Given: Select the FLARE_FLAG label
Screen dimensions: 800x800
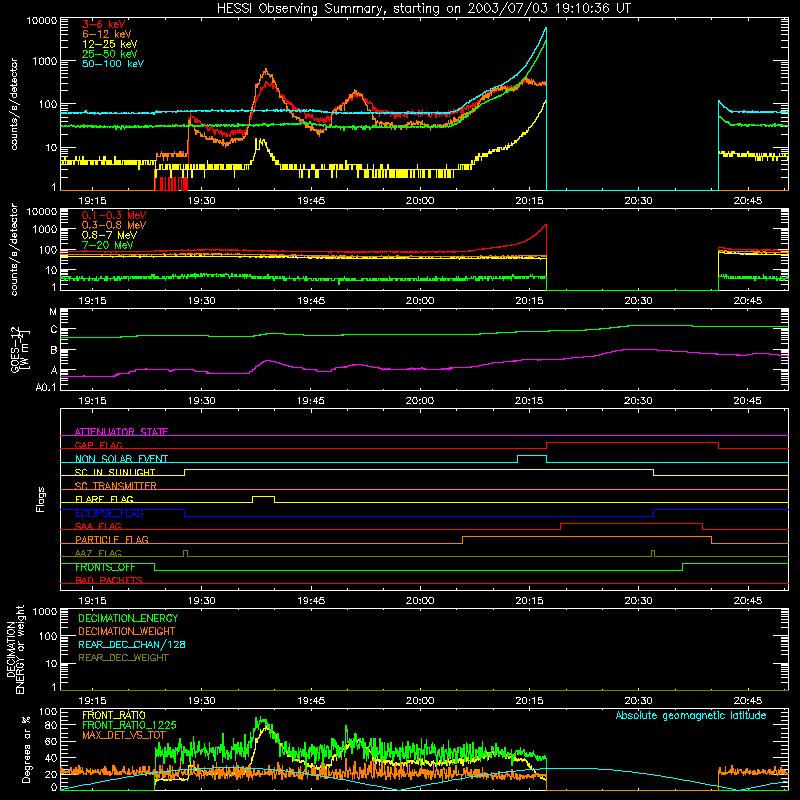Looking at the screenshot, I should coord(104,499).
